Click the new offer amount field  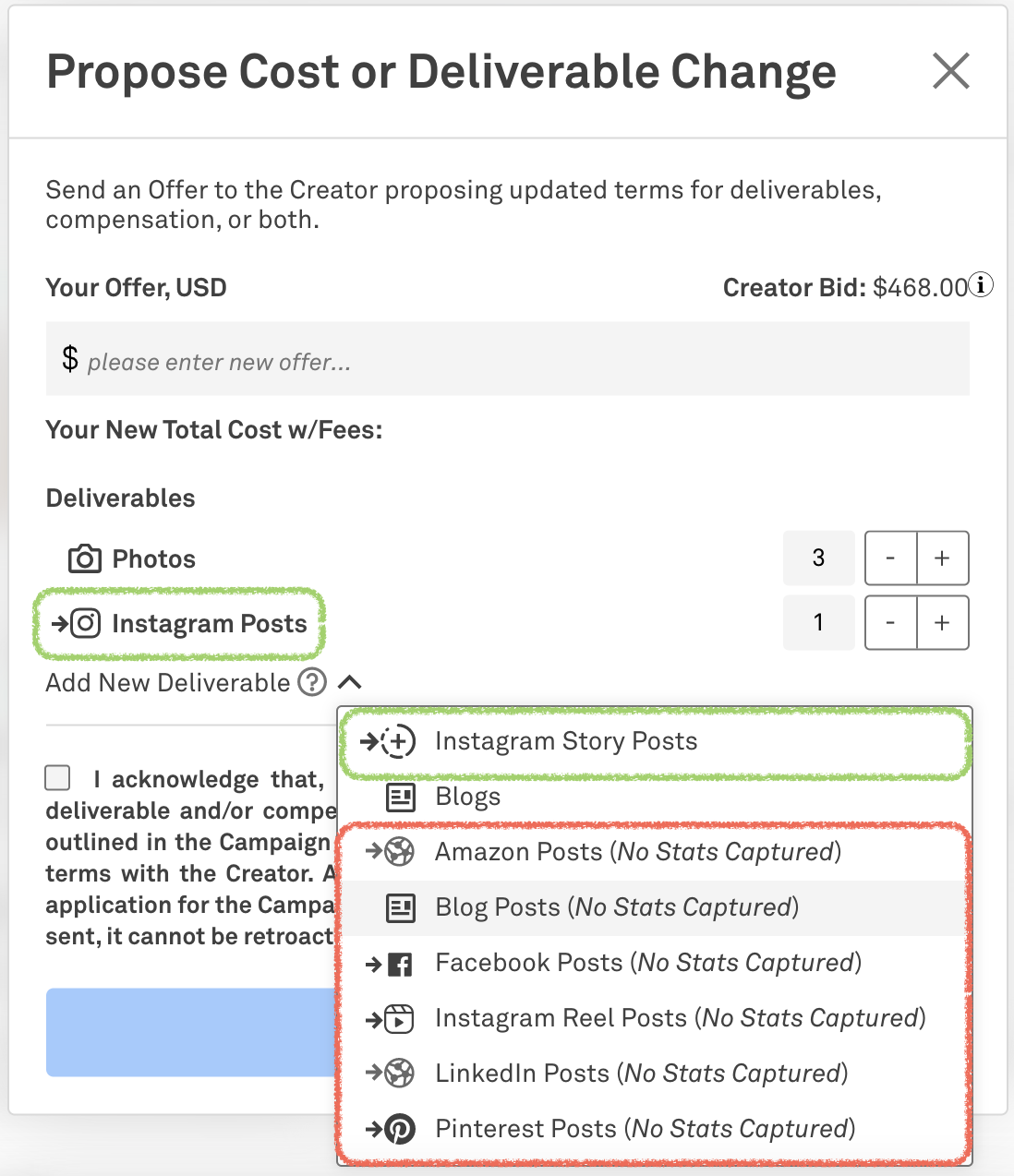click(x=508, y=360)
